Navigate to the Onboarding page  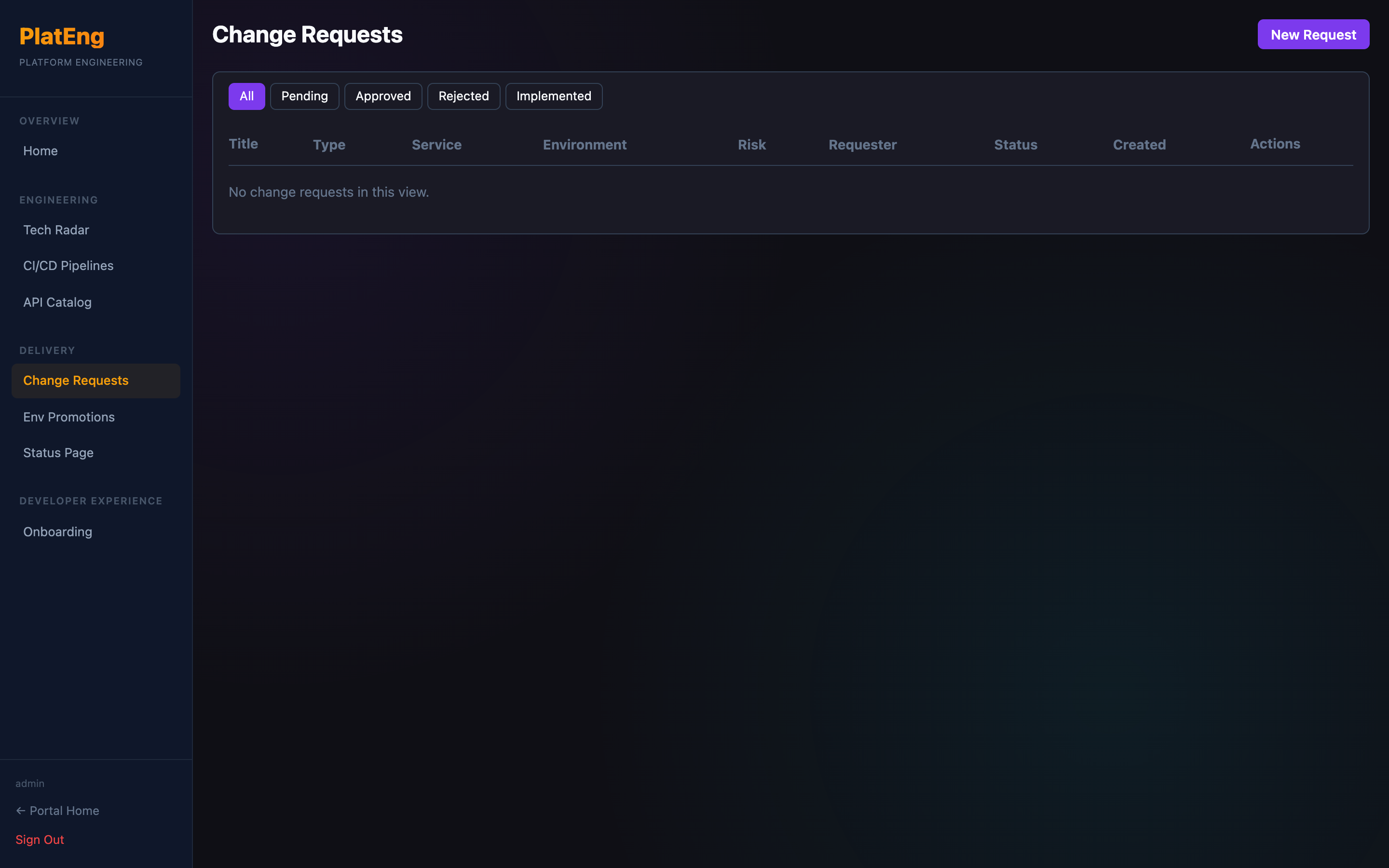[57, 531]
